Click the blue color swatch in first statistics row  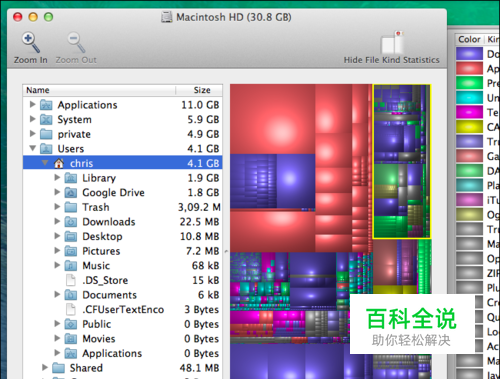(x=469, y=54)
